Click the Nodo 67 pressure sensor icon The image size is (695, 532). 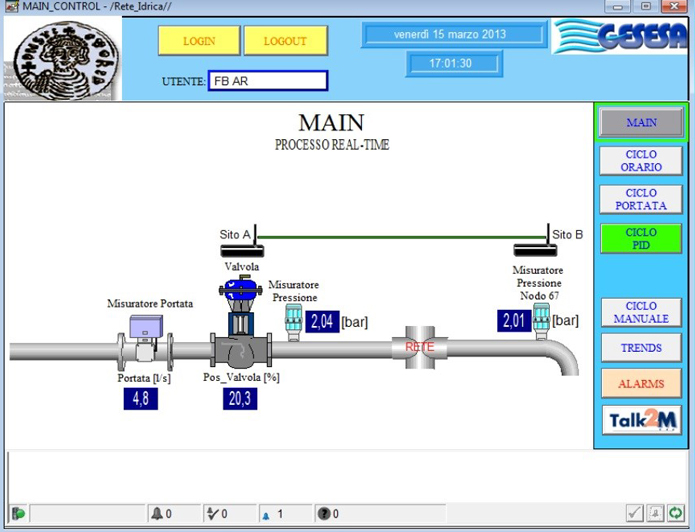tap(541, 318)
